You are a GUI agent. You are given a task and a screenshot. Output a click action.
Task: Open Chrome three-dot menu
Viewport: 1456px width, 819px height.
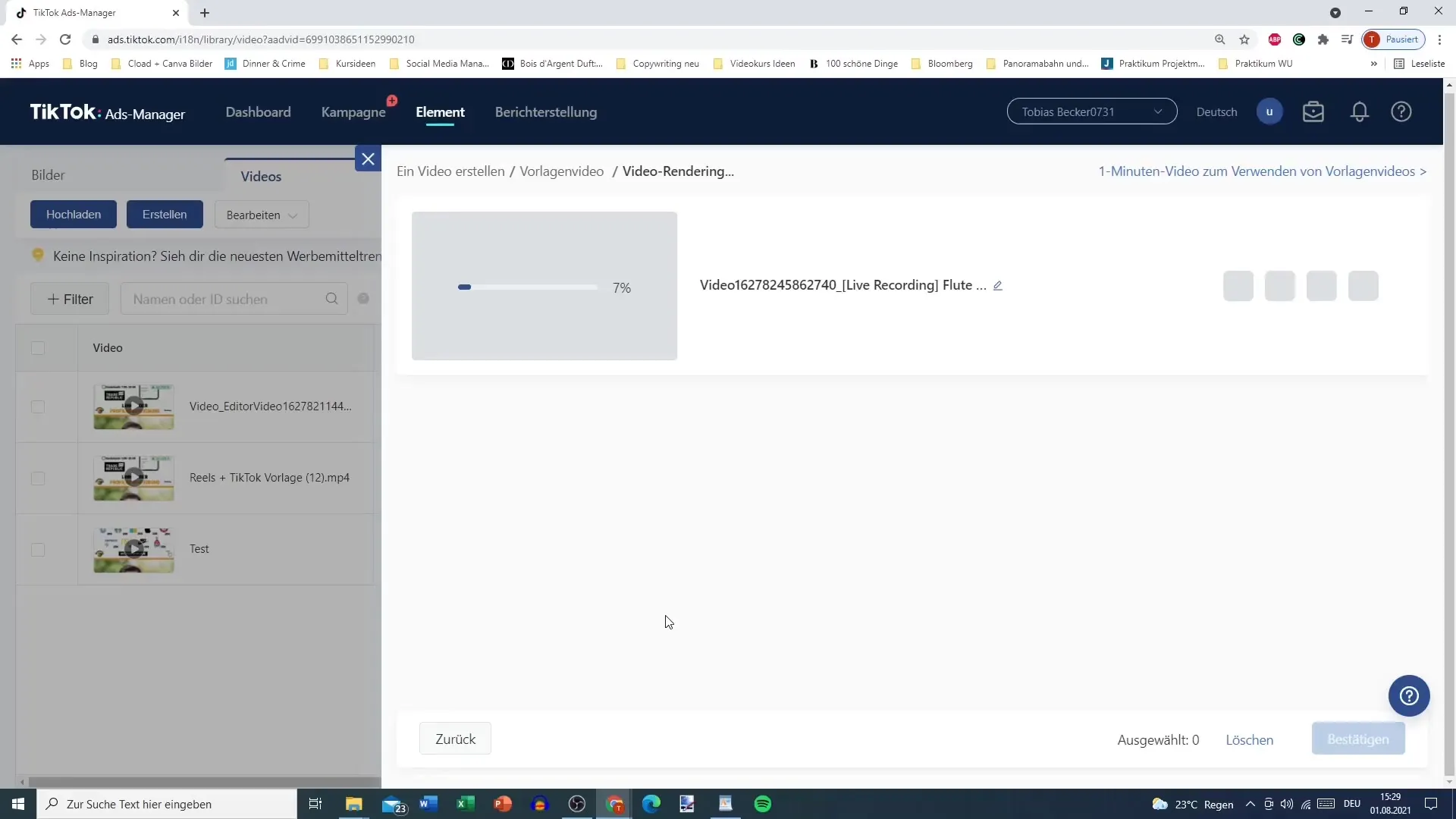click(x=1439, y=39)
